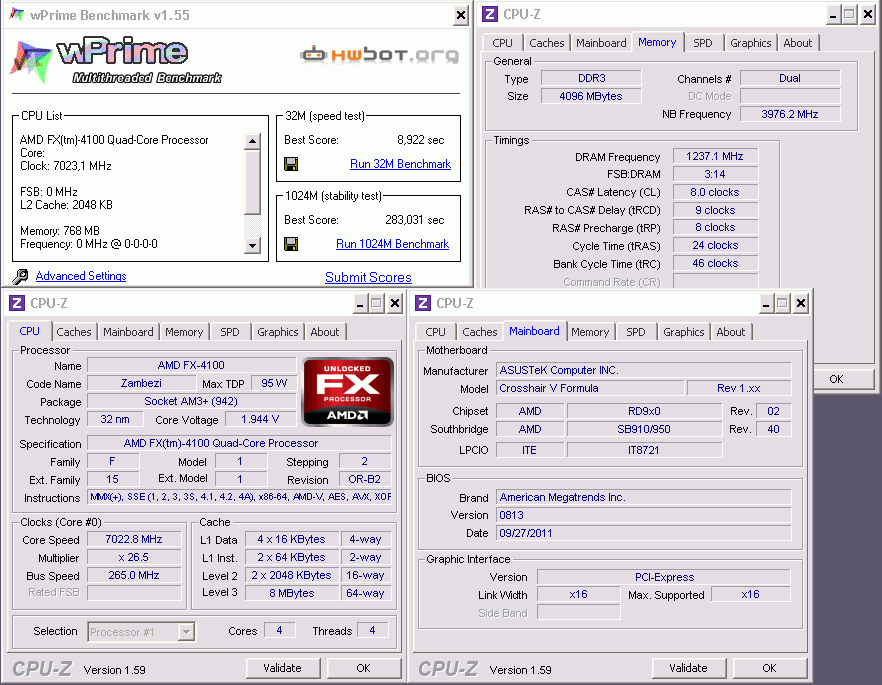This screenshot has width=882, height=685.
Task: Open Graphics tab in Mainboard window
Action: click(x=683, y=332)
